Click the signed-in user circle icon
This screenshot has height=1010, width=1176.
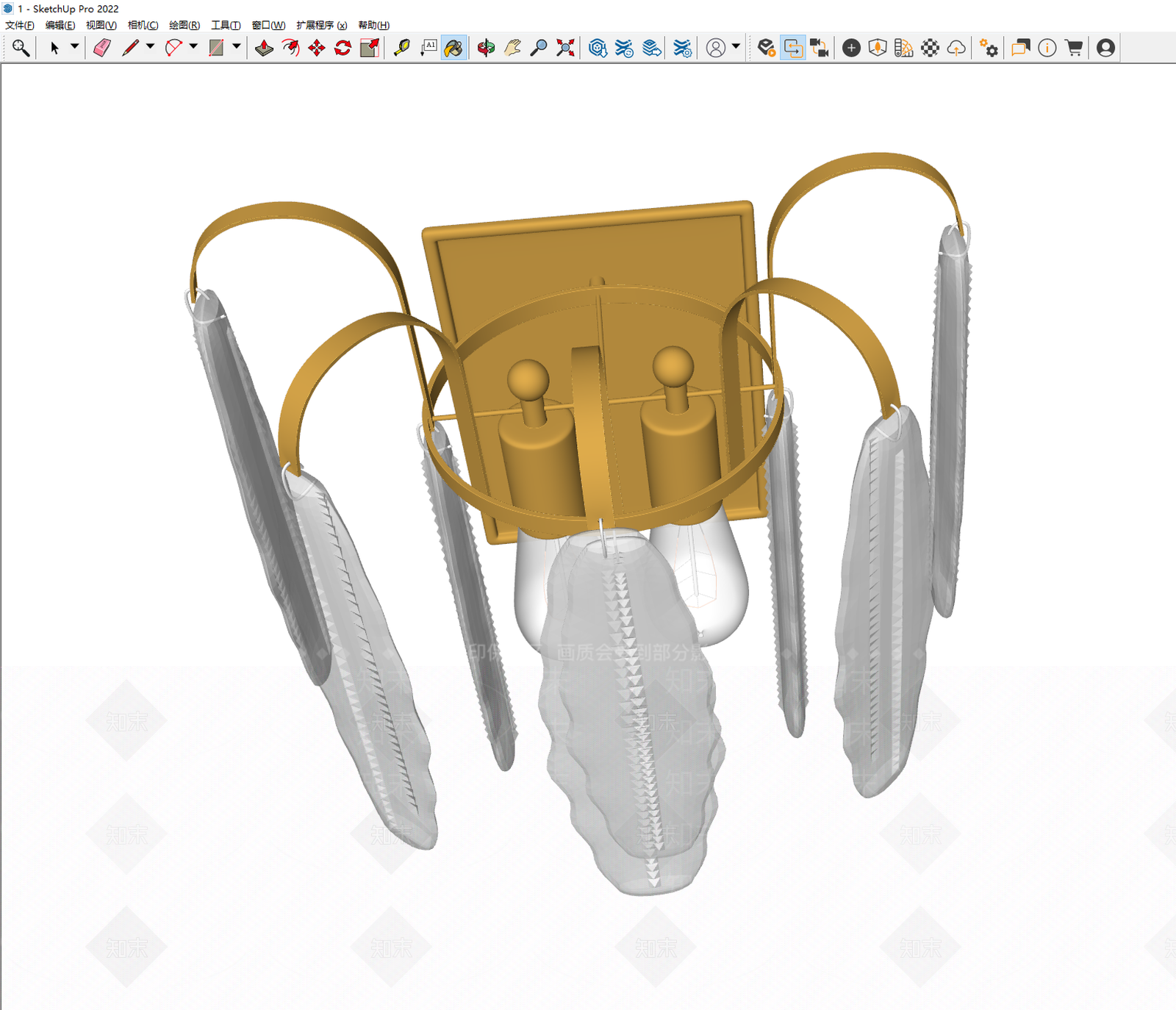716,48
